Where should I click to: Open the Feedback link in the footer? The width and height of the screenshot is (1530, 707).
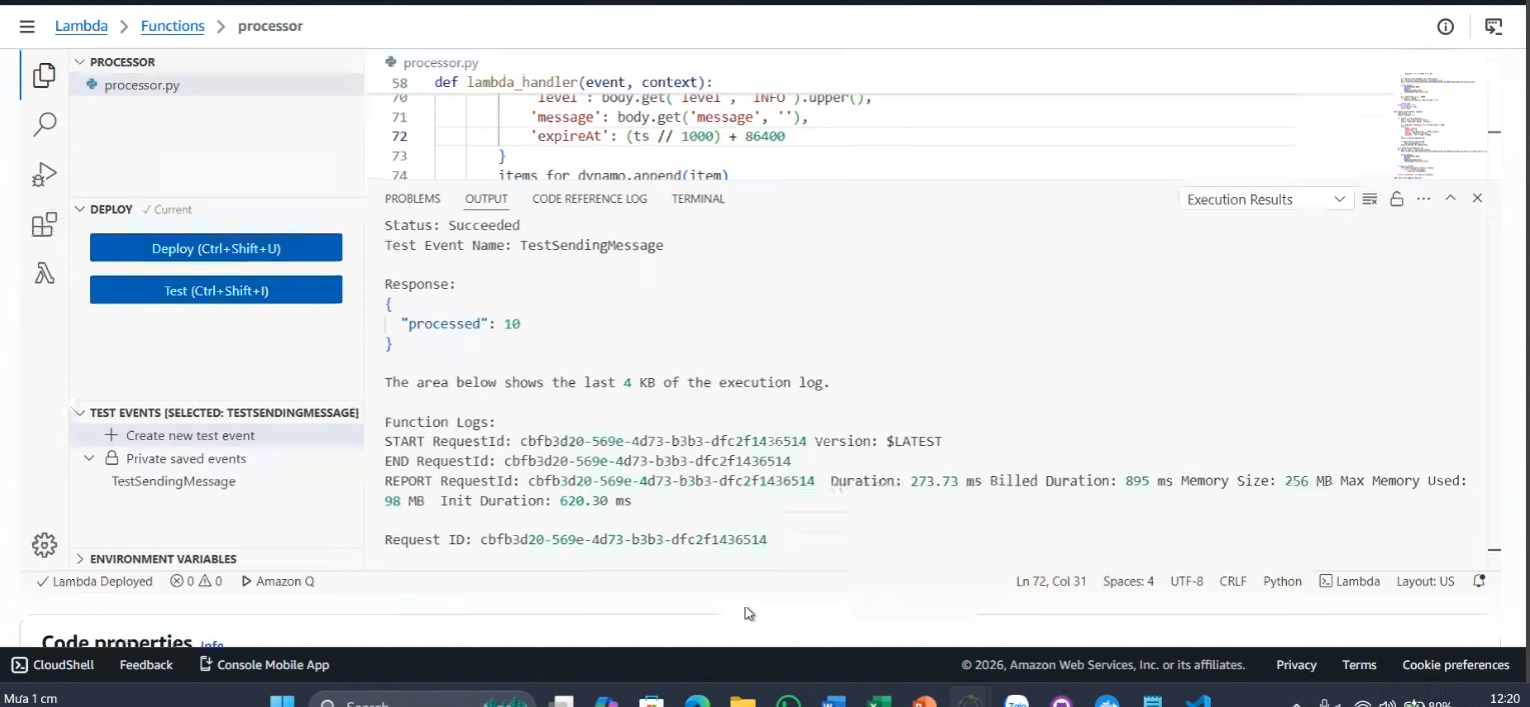146,665
